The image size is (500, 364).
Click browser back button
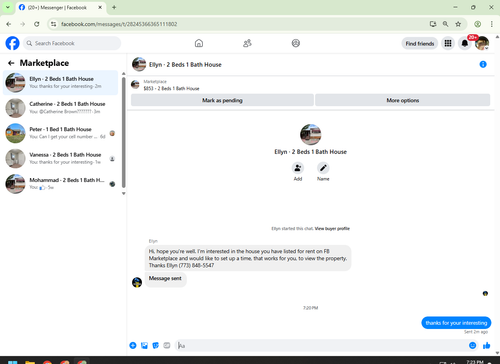tap(9, 24)
